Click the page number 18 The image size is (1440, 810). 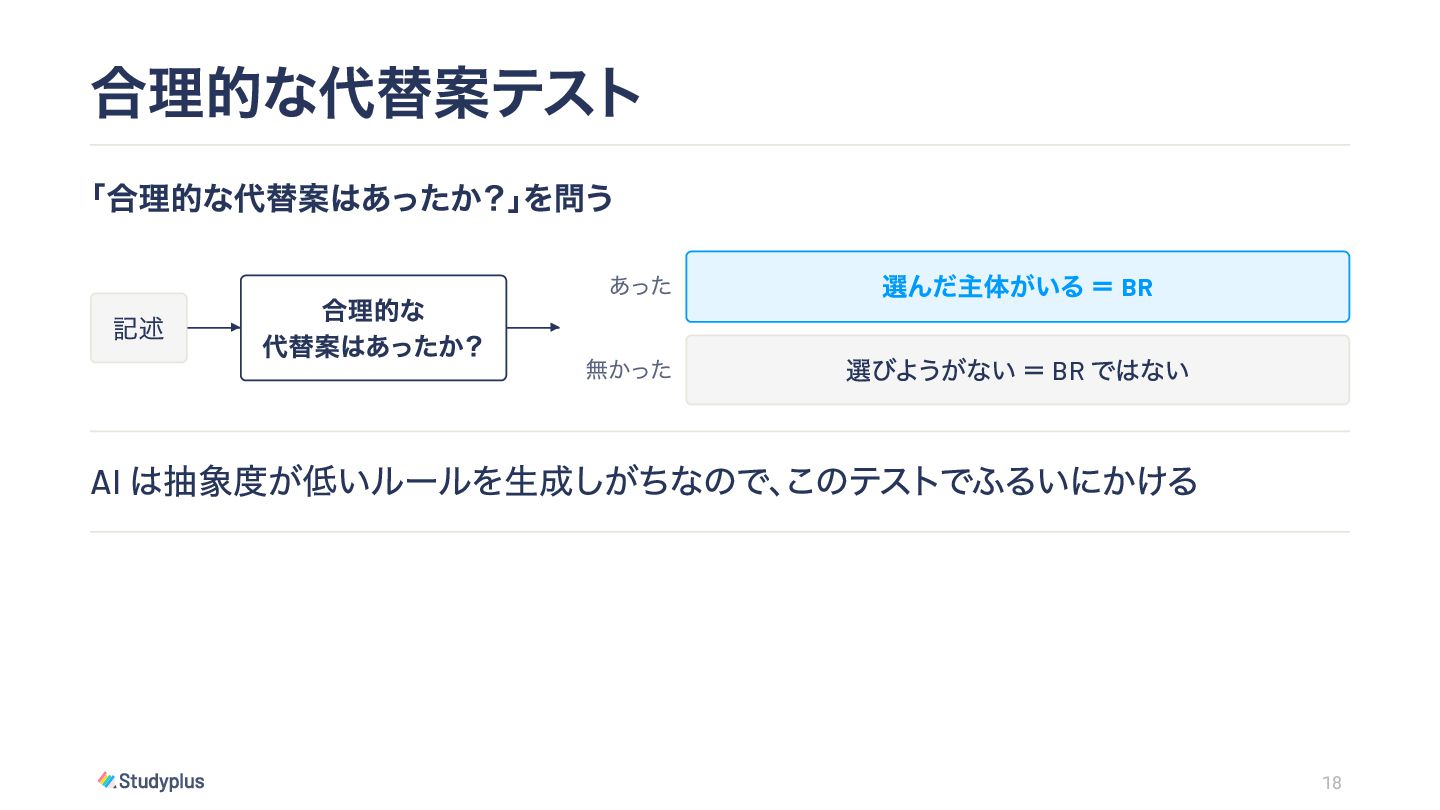1332,783
